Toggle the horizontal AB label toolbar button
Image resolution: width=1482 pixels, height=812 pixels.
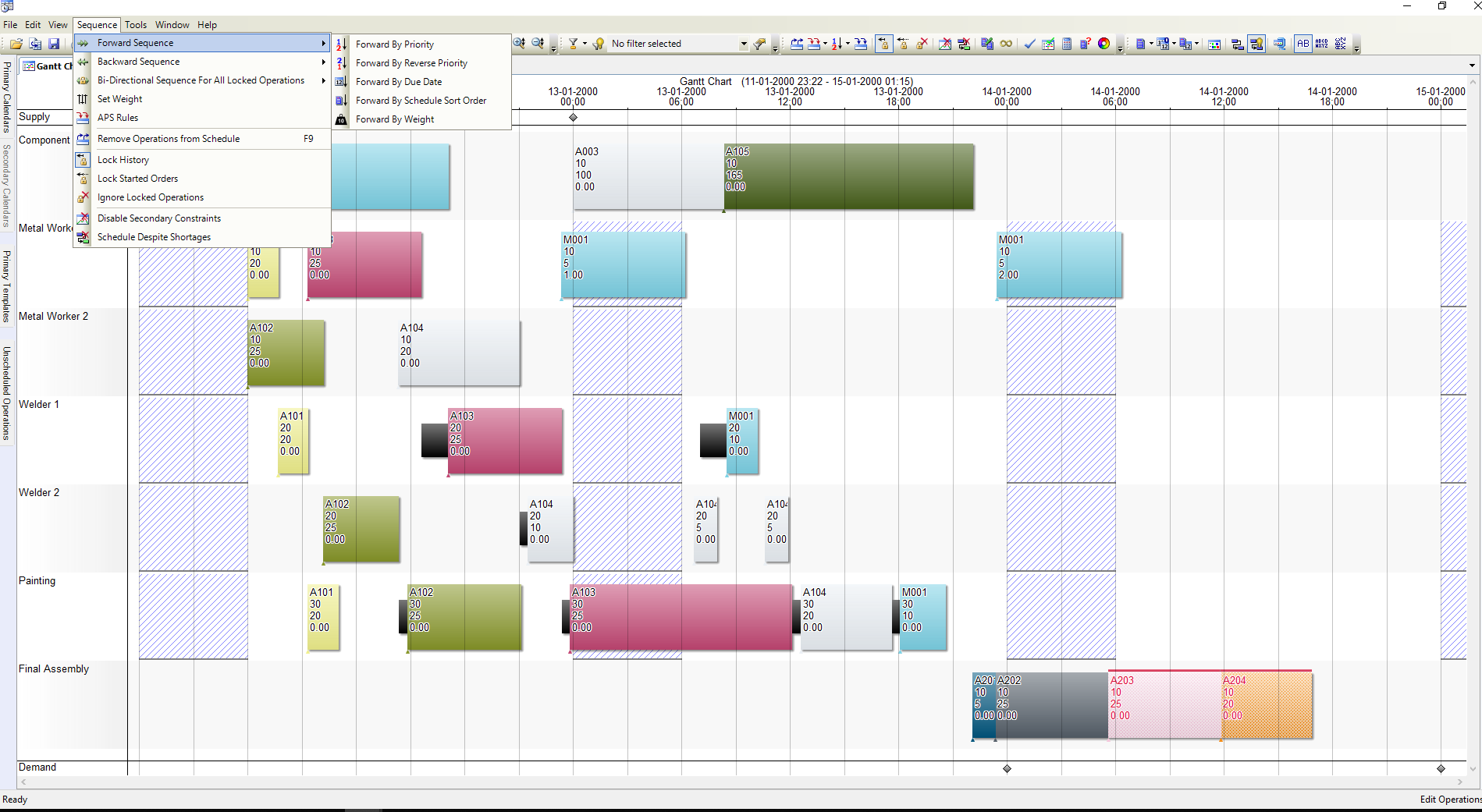tap(1303, 44)
